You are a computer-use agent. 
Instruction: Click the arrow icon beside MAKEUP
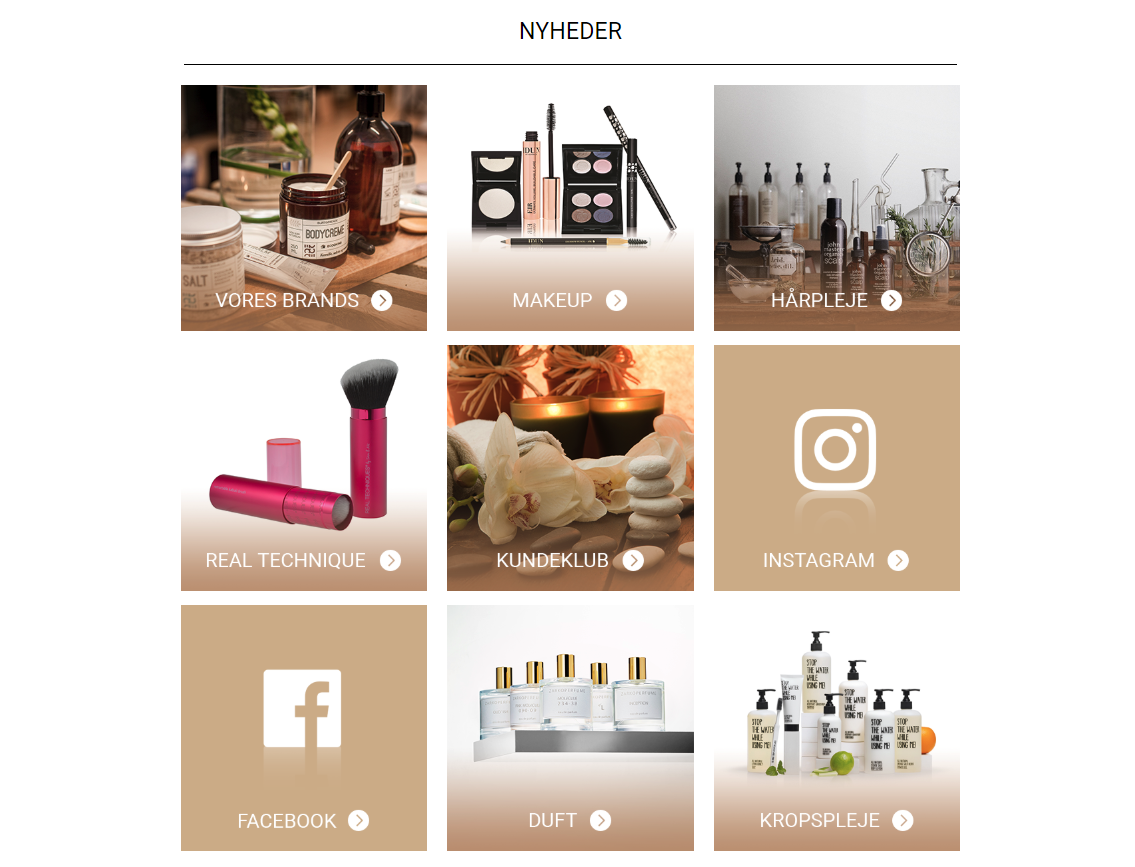point(617,300)
